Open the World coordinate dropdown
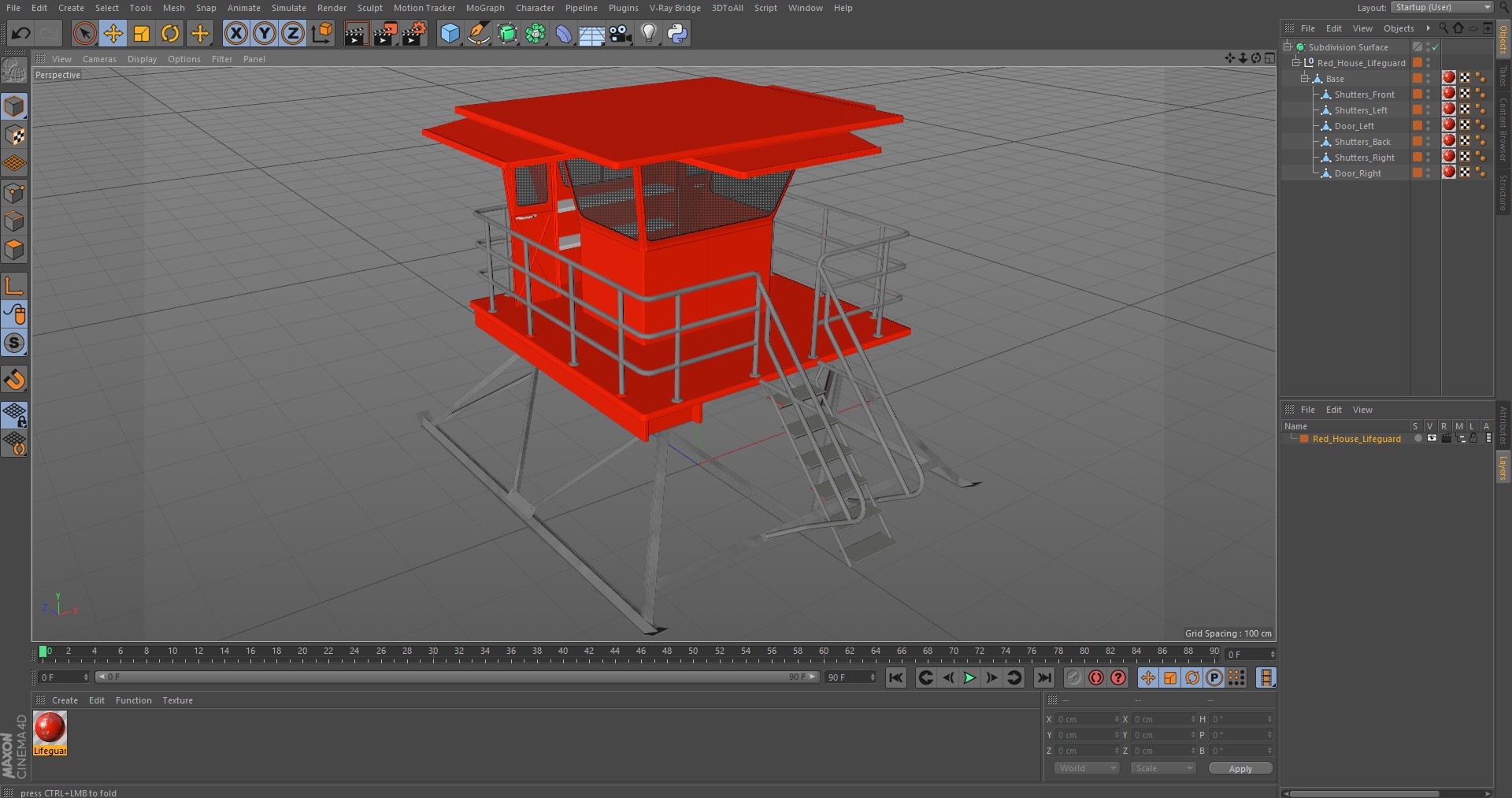Viewport: 1512px width, 798px height. click(1087, 768)
